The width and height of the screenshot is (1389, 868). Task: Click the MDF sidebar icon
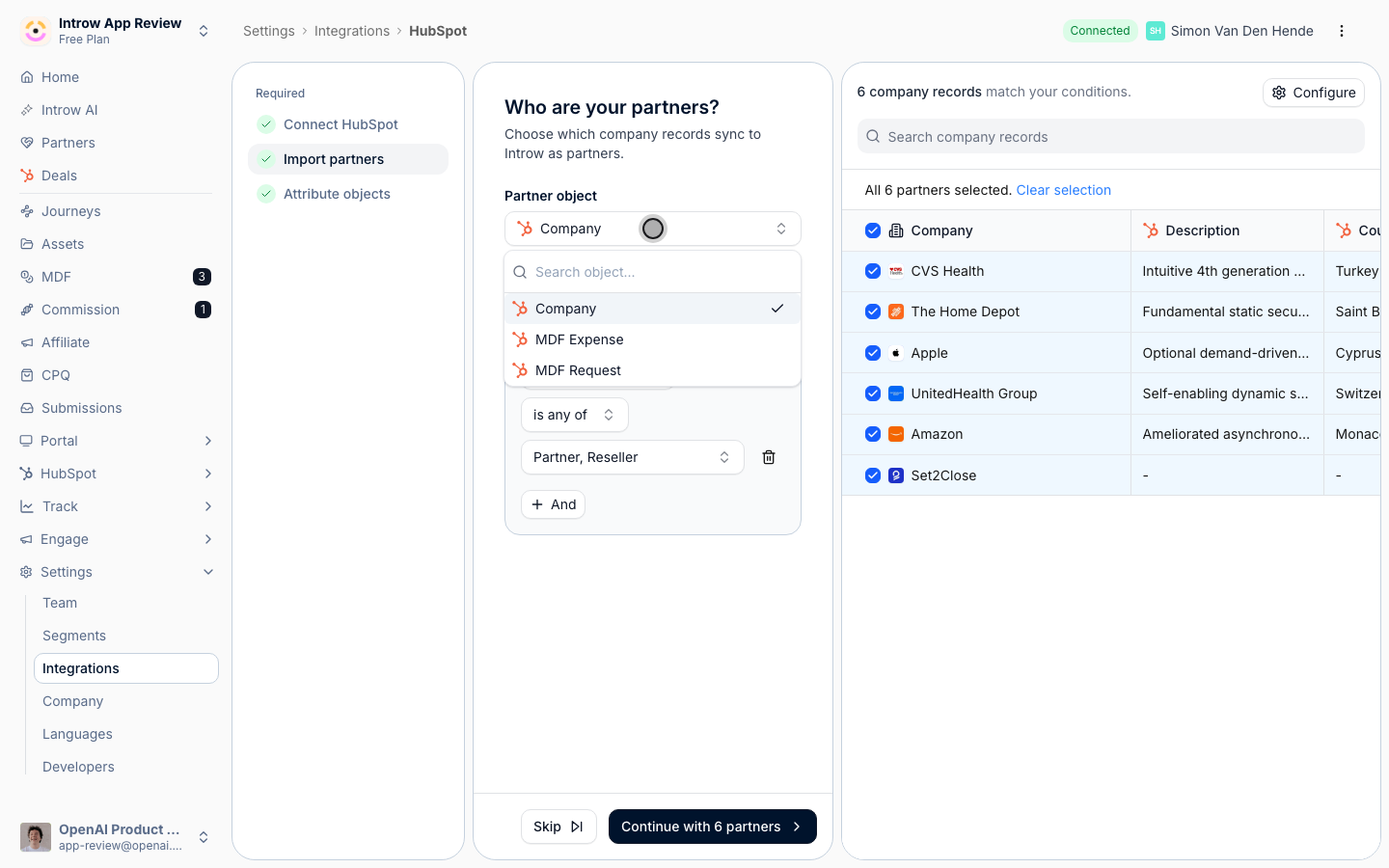pos(27,277)
